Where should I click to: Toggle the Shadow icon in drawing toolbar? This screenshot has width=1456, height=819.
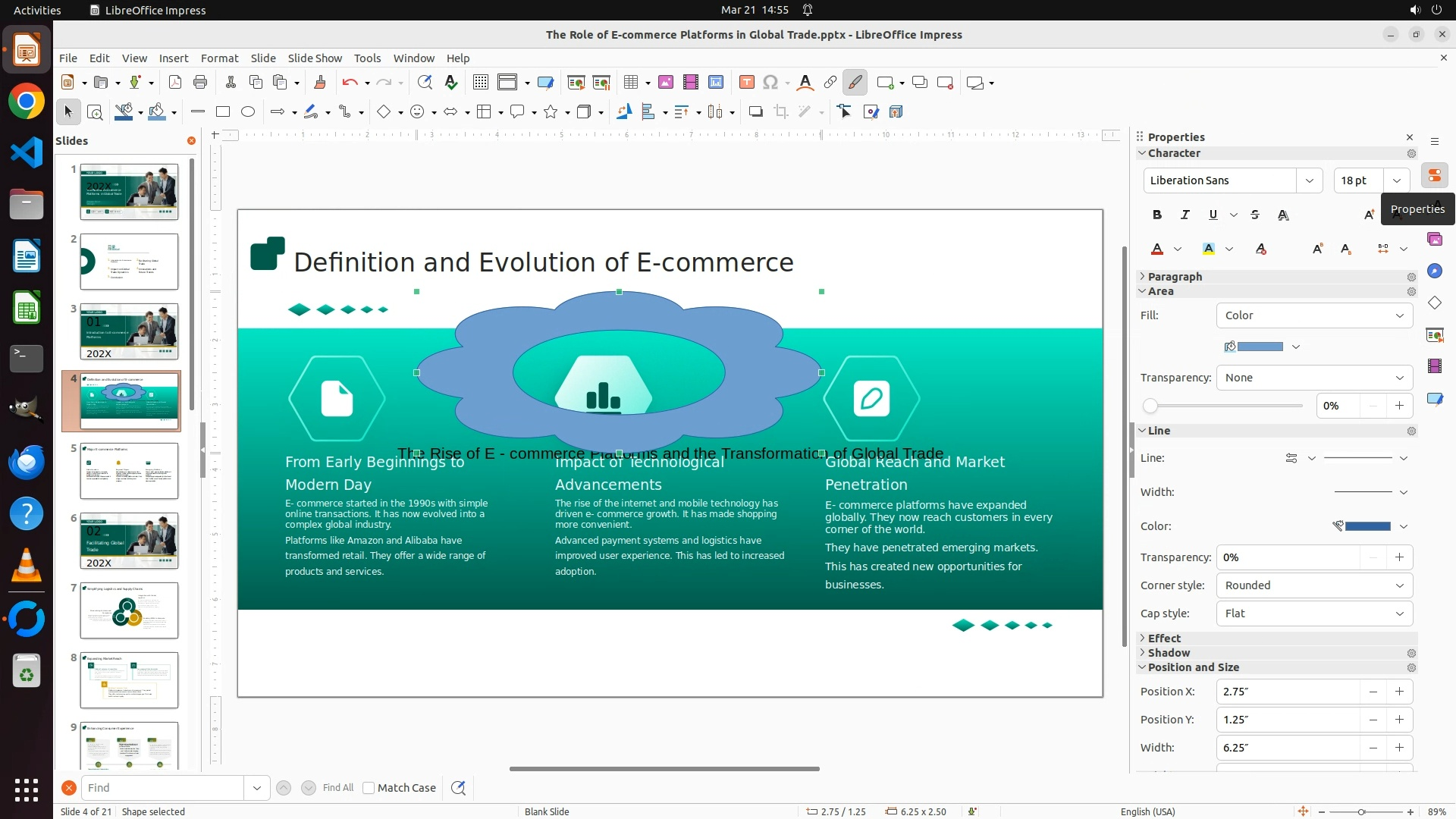coord(755,112)
